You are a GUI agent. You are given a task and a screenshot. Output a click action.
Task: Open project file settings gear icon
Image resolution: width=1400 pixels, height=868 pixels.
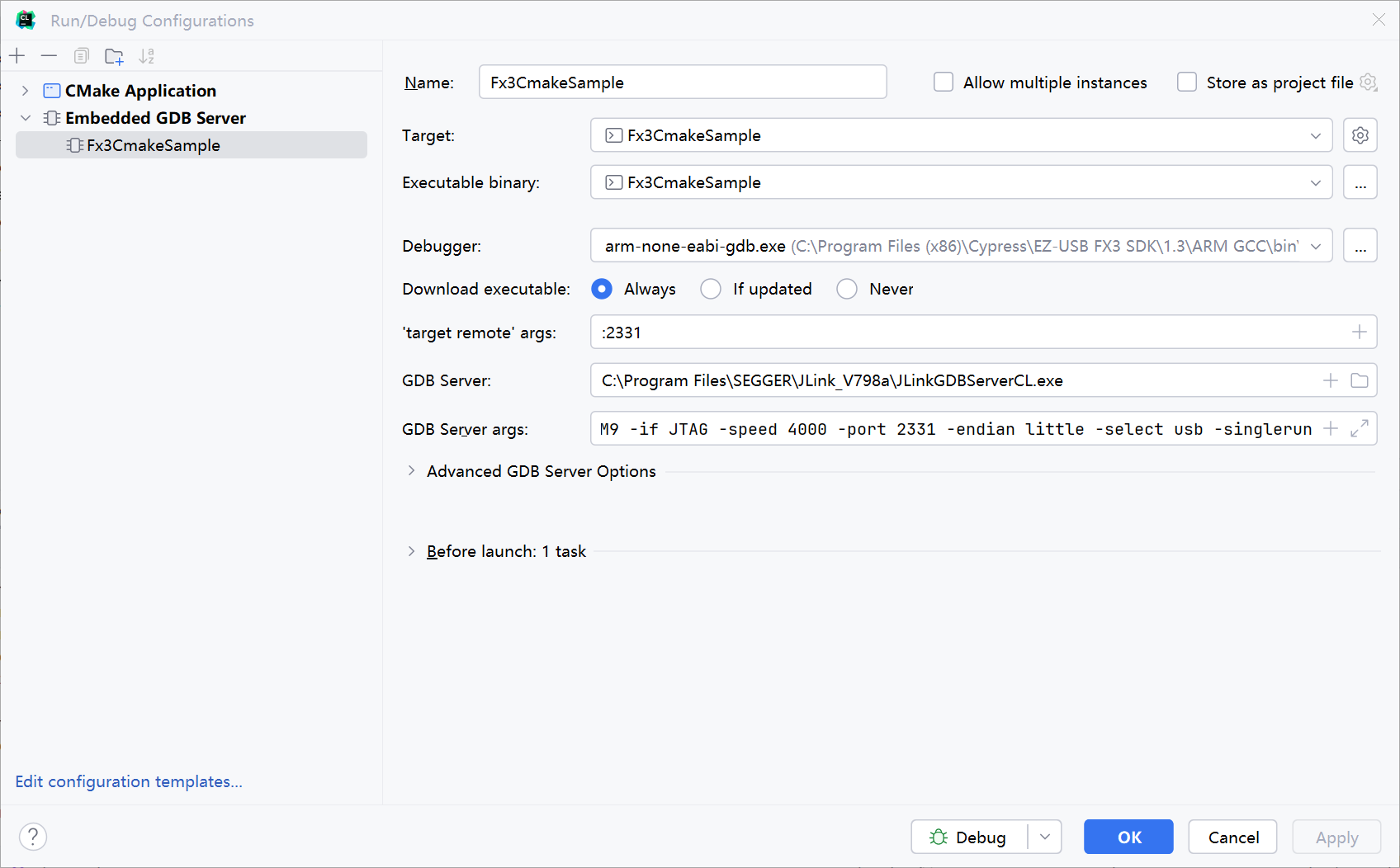[1369, 82]
